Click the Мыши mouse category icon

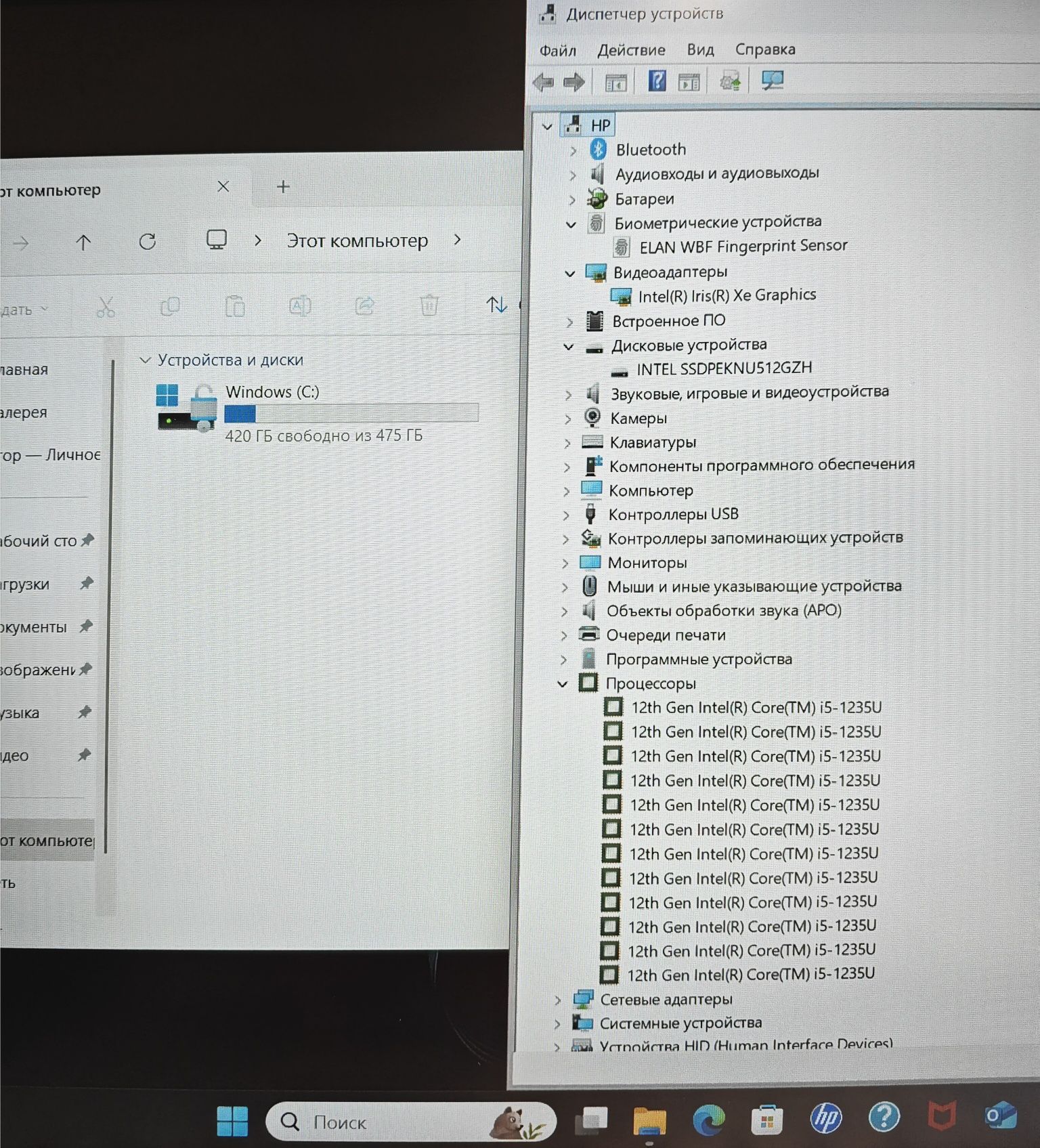click(x=590, y=586)
